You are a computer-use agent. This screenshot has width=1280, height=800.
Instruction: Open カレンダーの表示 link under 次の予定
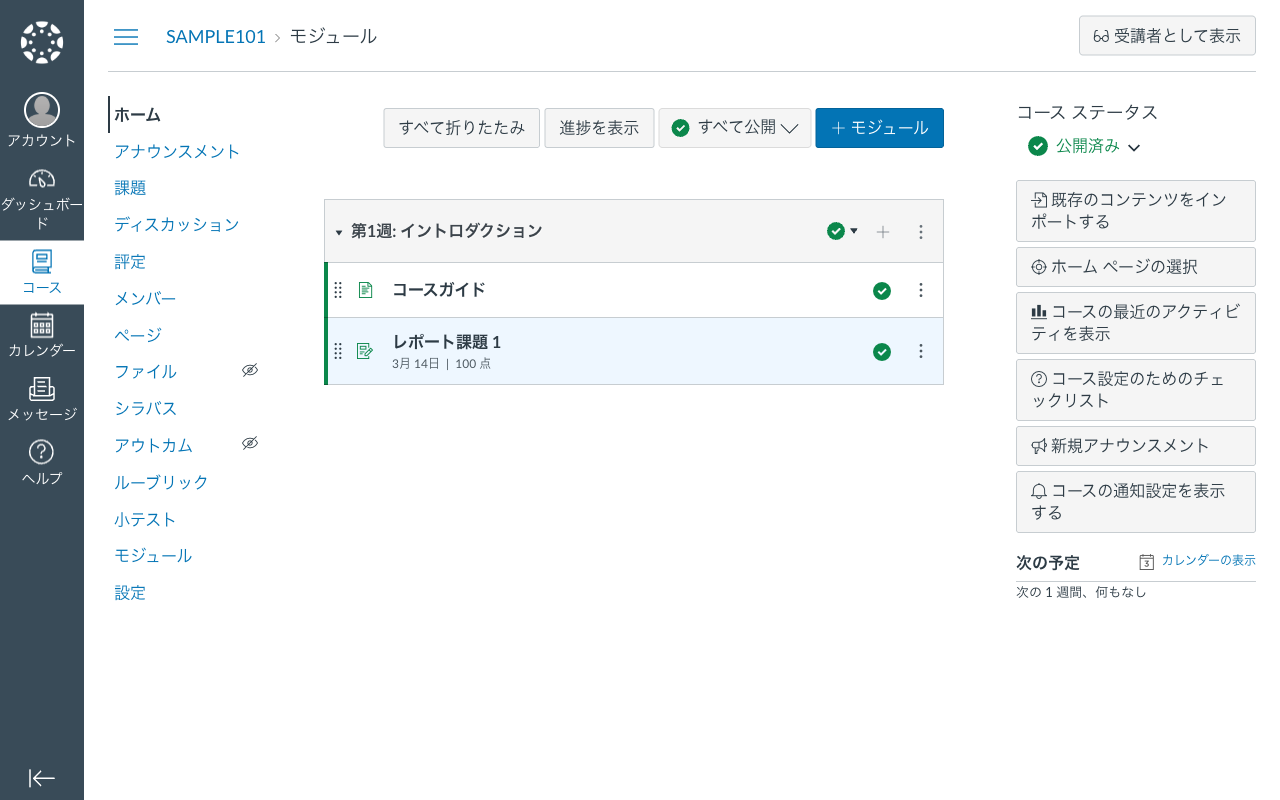pyautogui.click(x=1206, y=560)
